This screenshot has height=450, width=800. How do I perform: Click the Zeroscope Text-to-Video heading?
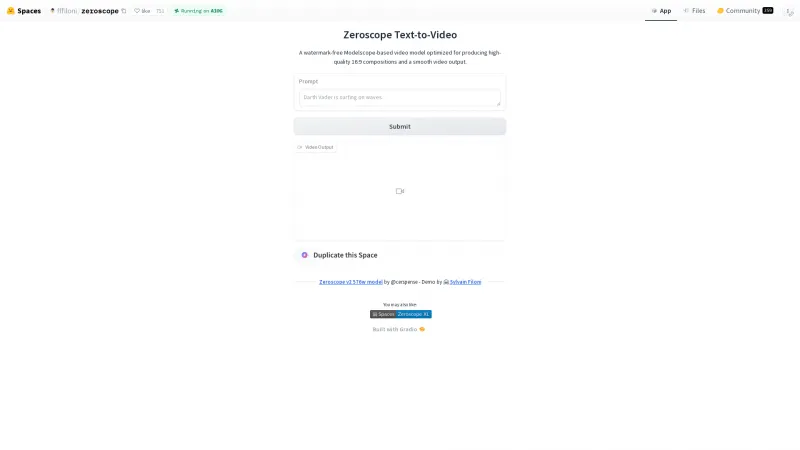click(x=400, y=35)
